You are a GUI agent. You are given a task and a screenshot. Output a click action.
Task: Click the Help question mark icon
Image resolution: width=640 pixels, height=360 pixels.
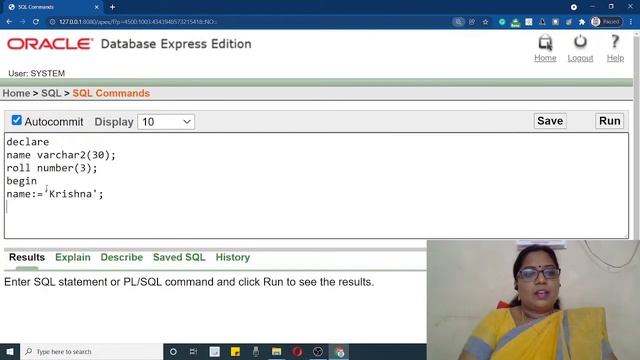click(615, 42)
